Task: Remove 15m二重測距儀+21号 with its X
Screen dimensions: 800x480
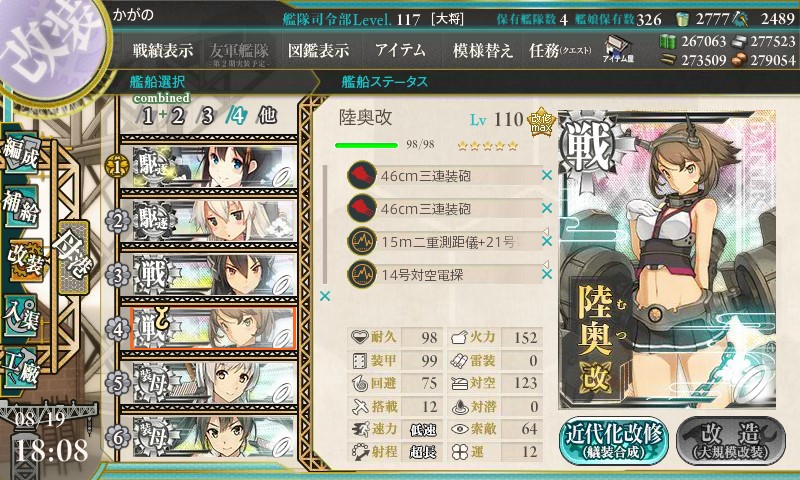Action: click(x=547, y=241)
